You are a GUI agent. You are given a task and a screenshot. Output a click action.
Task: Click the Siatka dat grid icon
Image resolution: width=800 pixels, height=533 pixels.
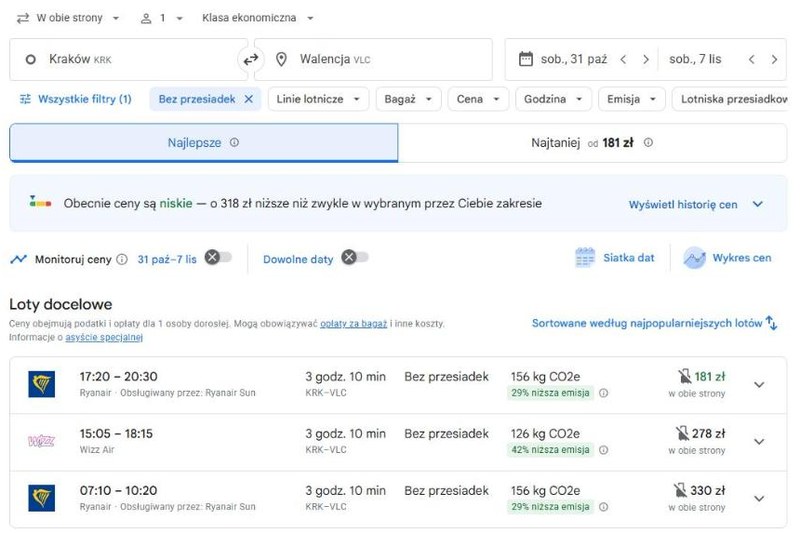coord(585,258)
